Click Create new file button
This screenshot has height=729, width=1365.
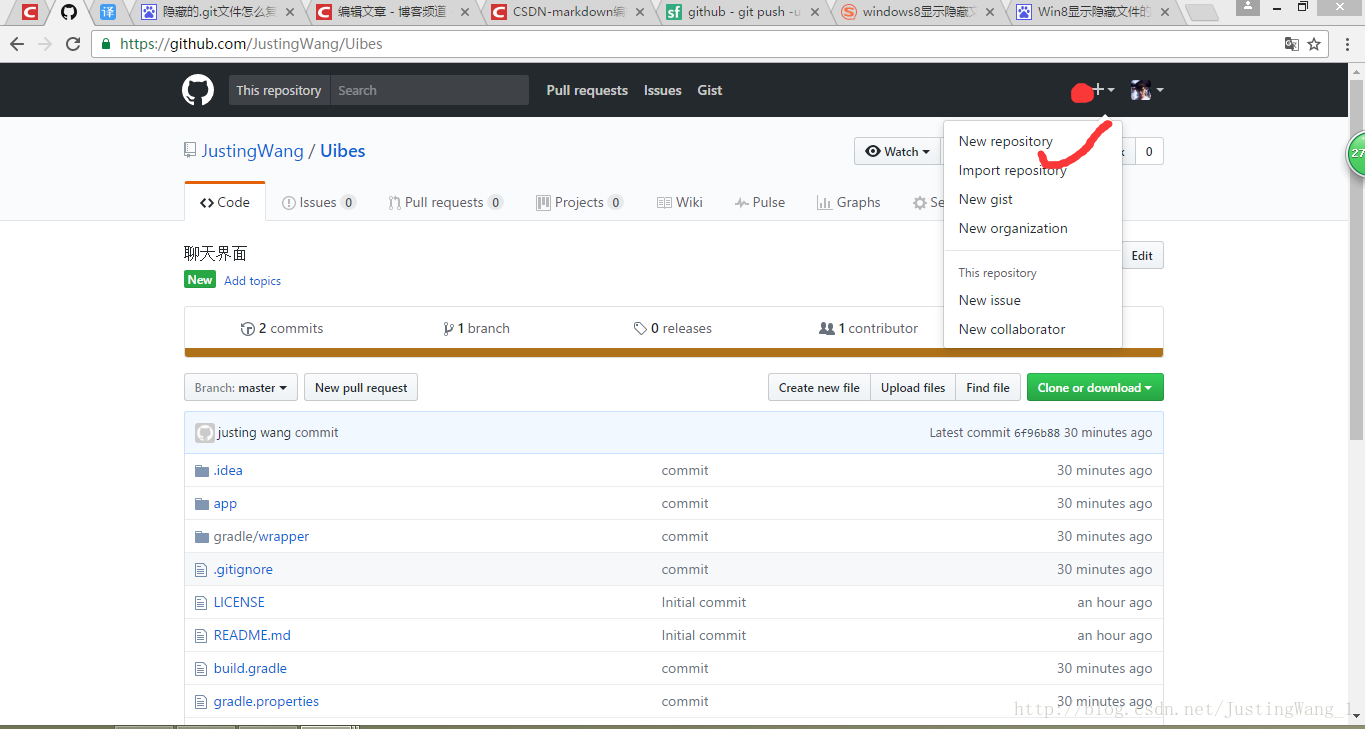point(819,387)
